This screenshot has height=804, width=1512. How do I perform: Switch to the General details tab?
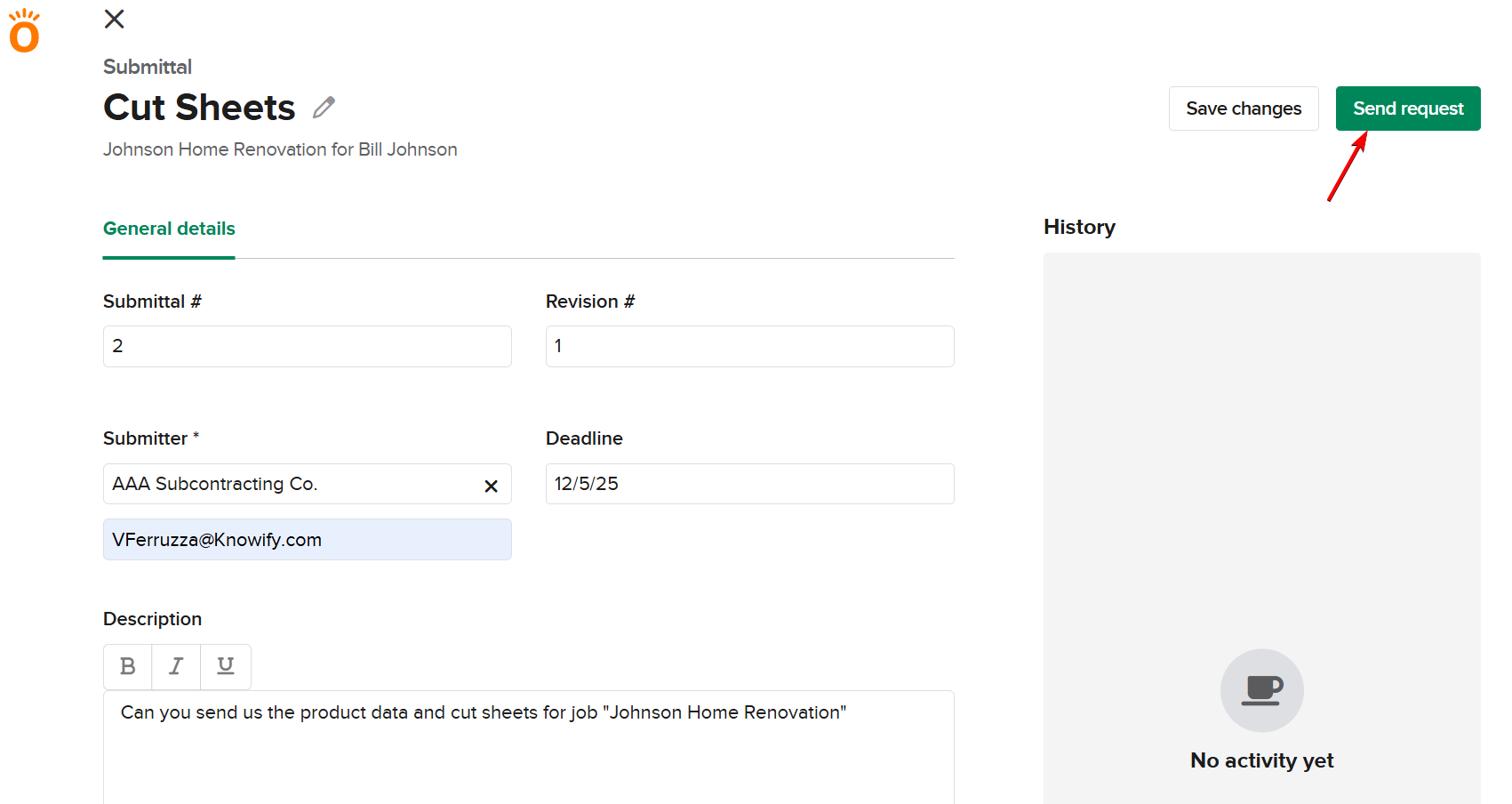click(x=169, y=229)
